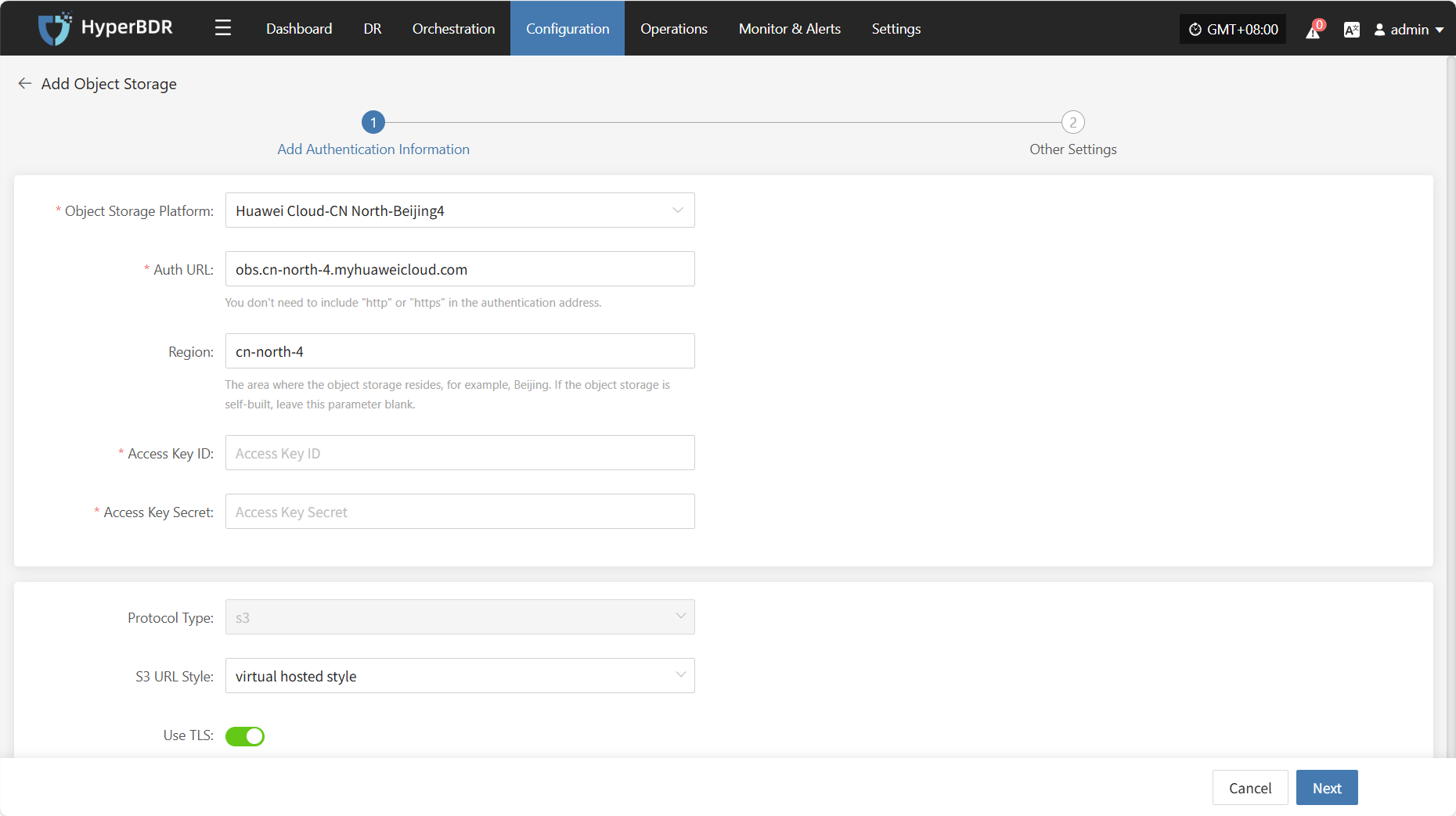Toggle the Use TLS switch
1456x816 pixels.
(x=245, y=736)
